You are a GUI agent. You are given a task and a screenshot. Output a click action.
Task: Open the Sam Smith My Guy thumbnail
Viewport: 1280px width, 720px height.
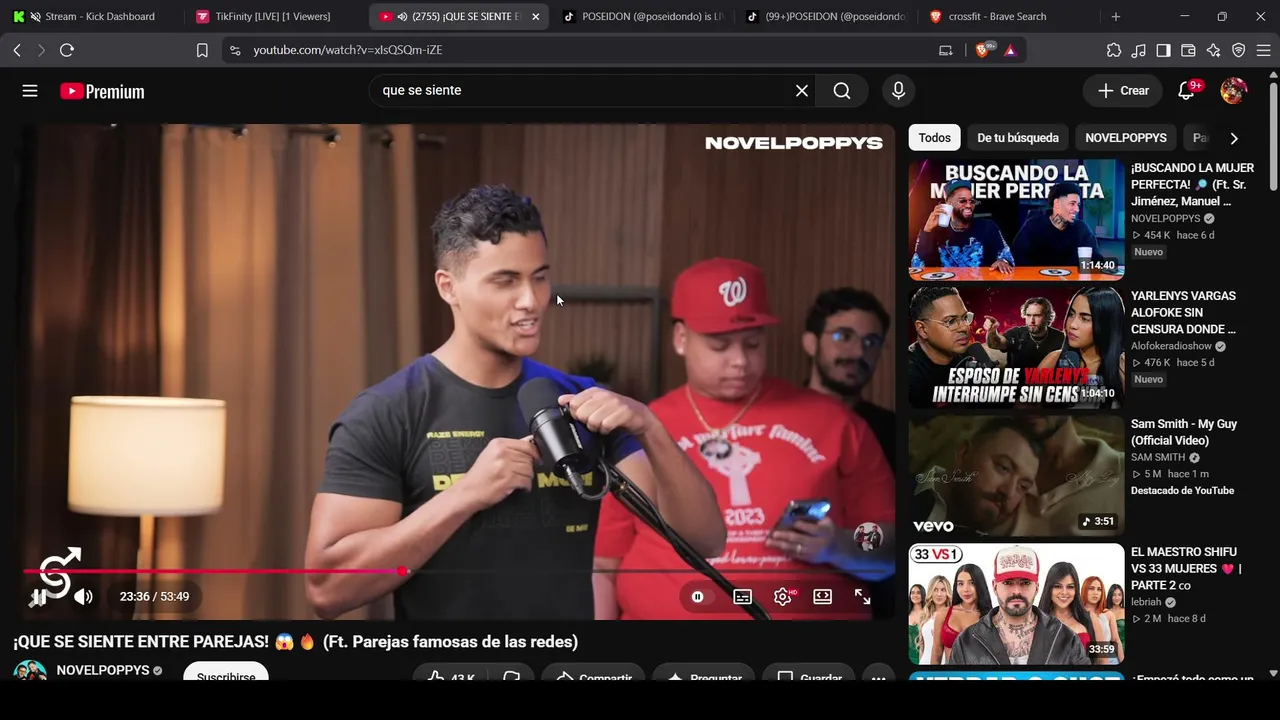1016,476
